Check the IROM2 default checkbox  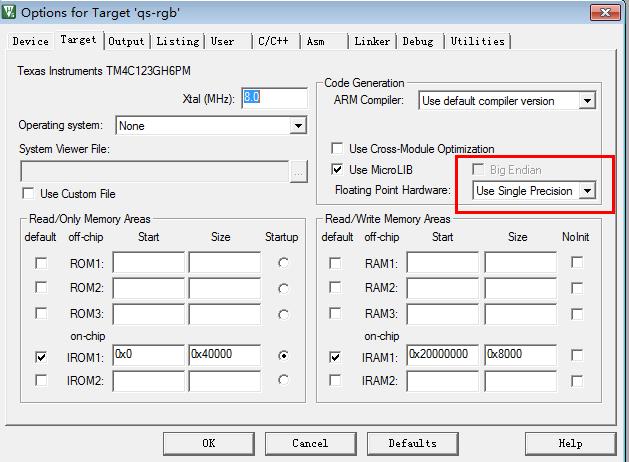tap(41, 380)
